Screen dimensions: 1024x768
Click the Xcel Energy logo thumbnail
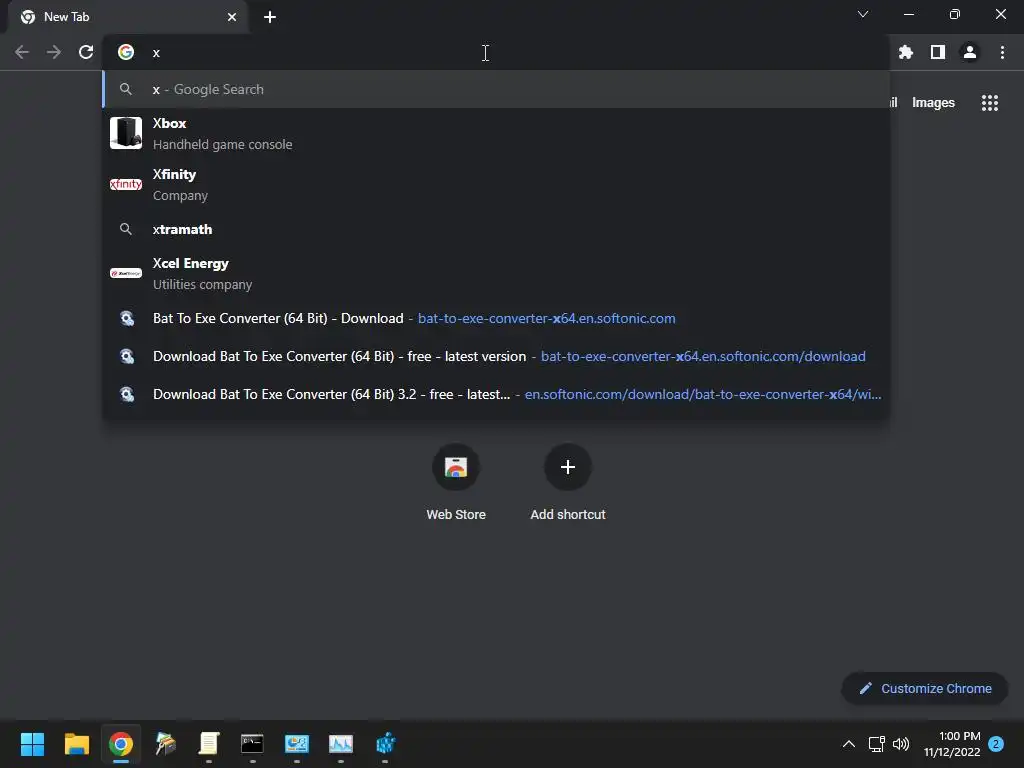[126, 273]
